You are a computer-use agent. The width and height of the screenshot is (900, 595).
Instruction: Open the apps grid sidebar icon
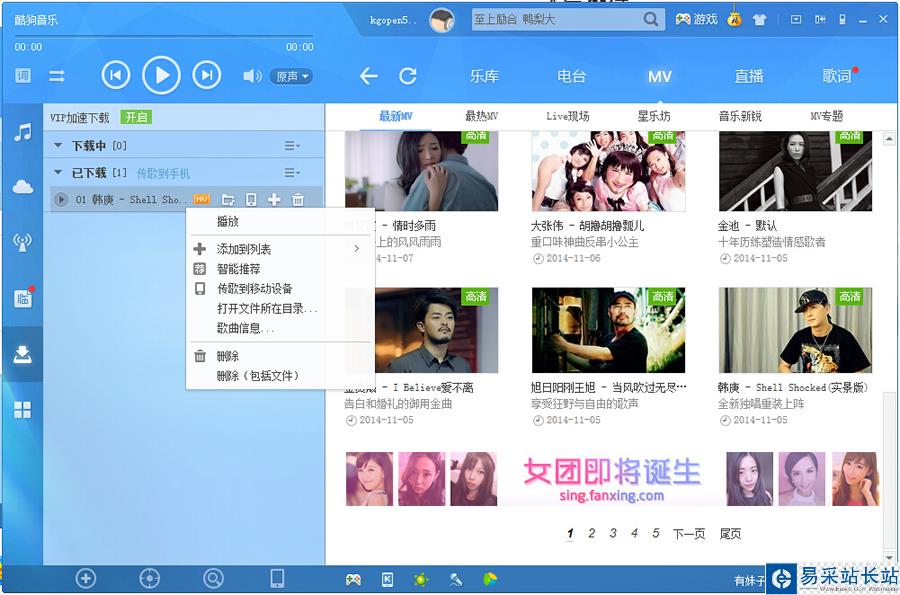(x=22, y=410)
